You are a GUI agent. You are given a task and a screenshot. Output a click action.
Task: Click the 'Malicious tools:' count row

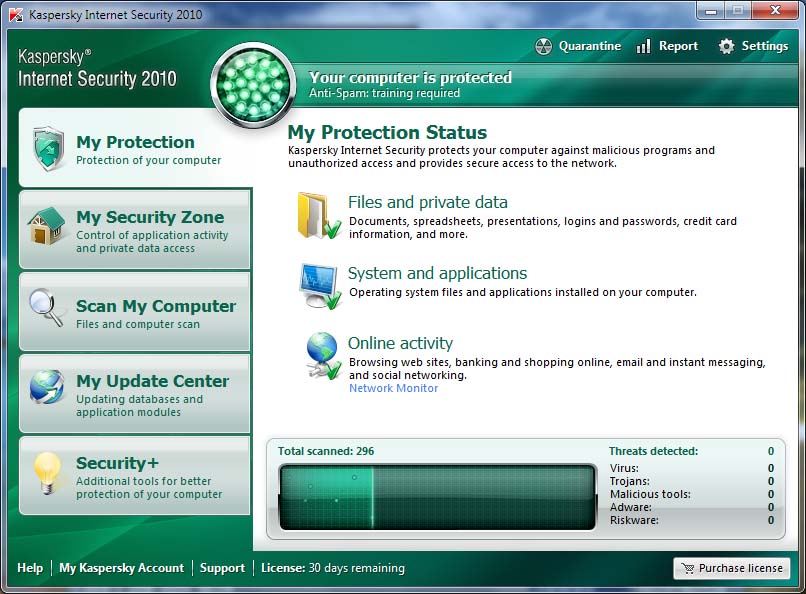692,494
